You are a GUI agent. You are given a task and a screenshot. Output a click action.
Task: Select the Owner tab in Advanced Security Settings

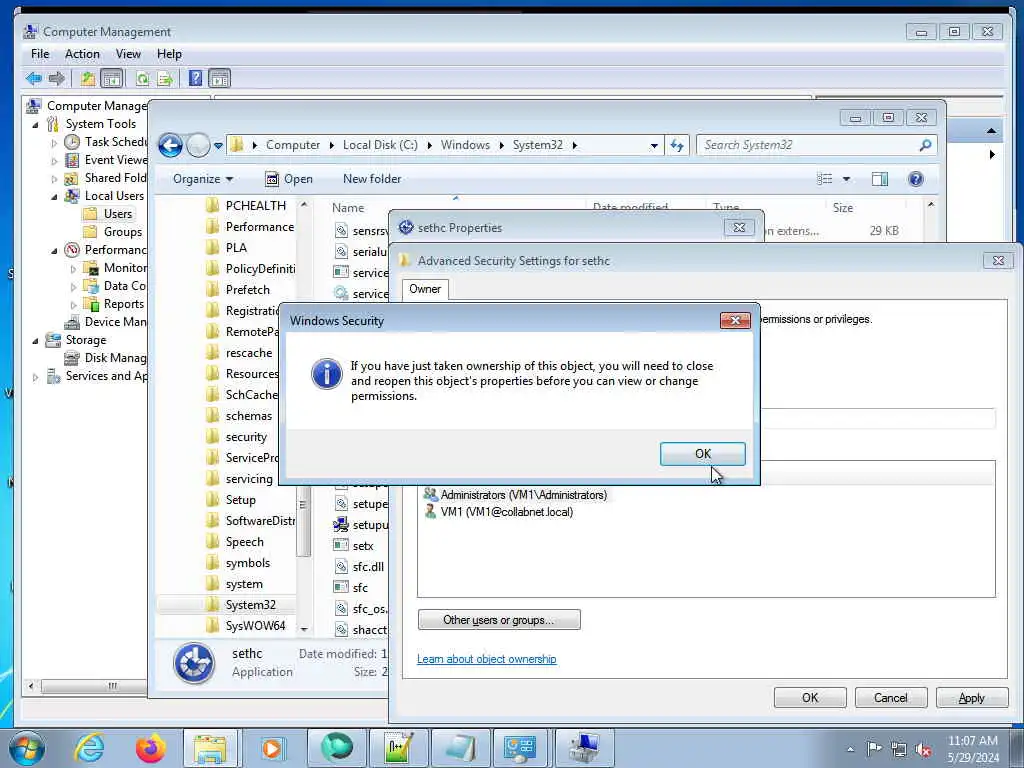pyautogui.click(x=425, y=289)
